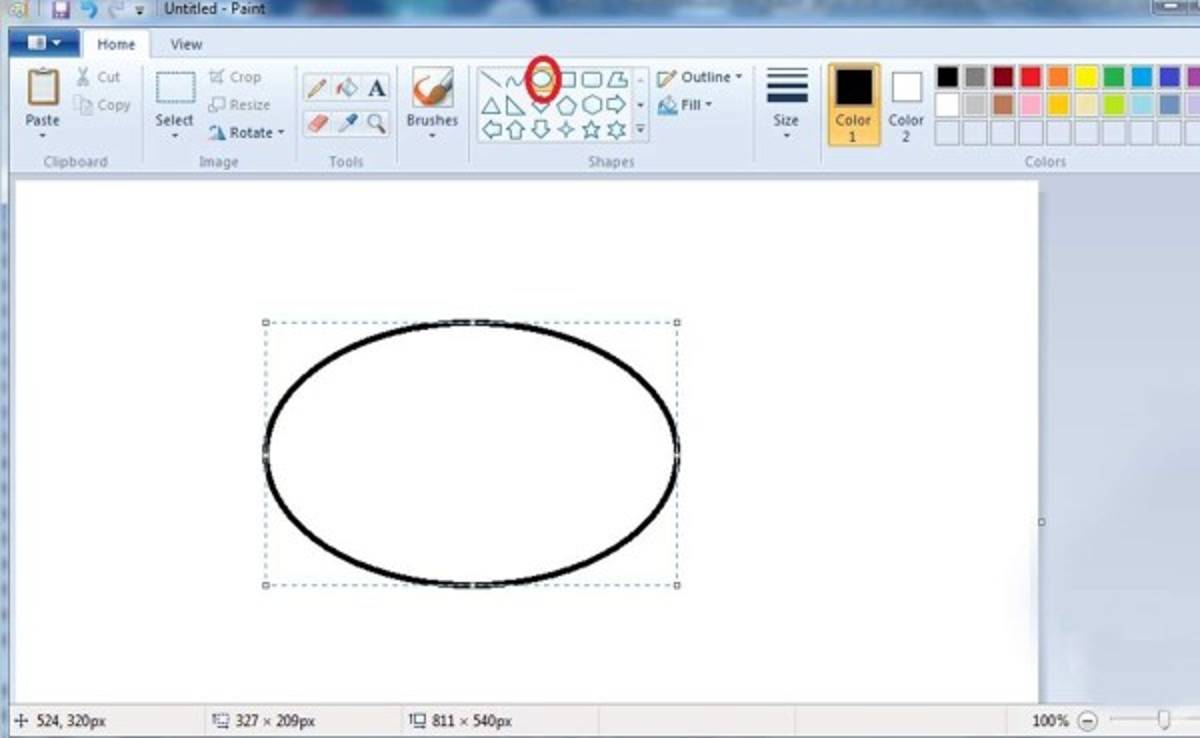Switch active color to Color 2
The image size is (1200, 738).
906,105
